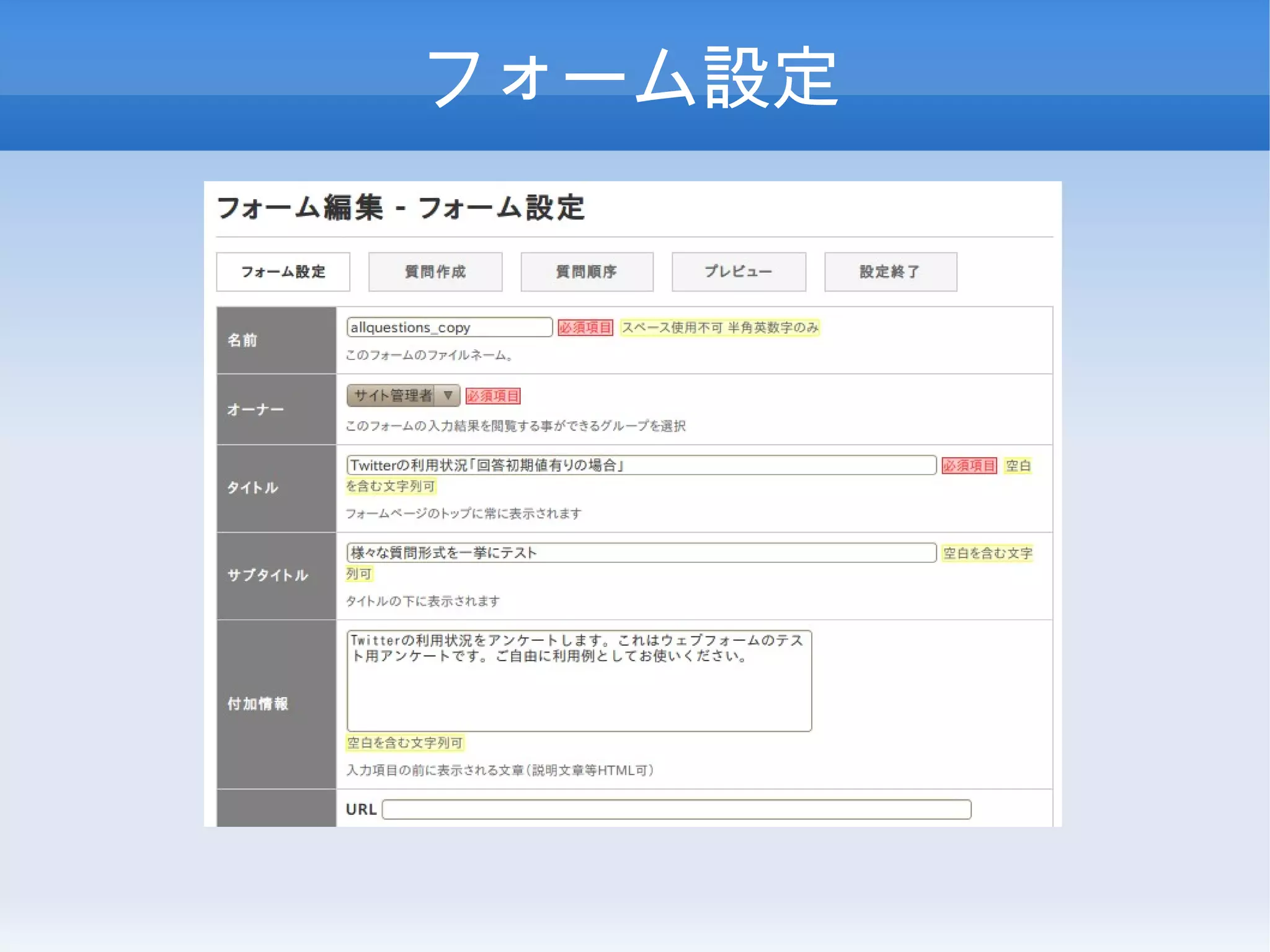Screen dimensions: 1270x952
Task: Click the オーナー row label
Action: (255, 410)
